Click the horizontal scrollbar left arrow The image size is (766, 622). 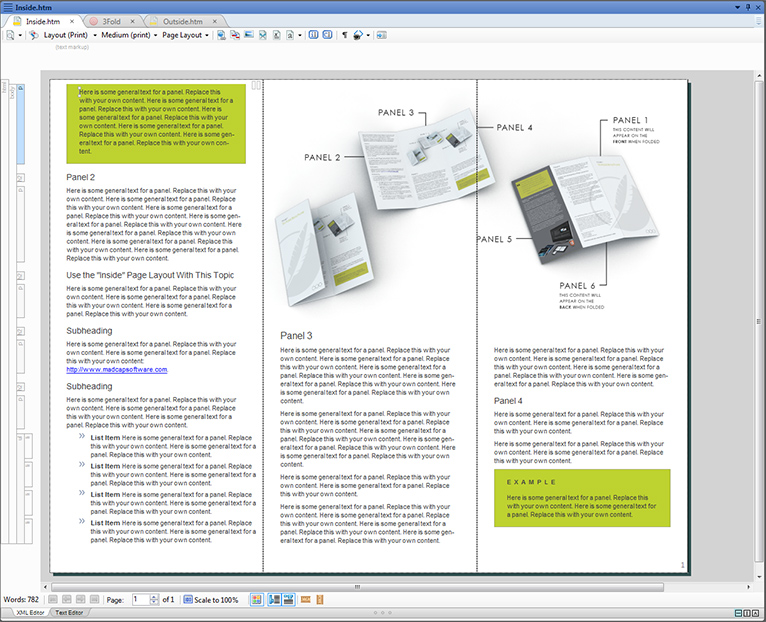pyautogui.click(x=45, y=587)
